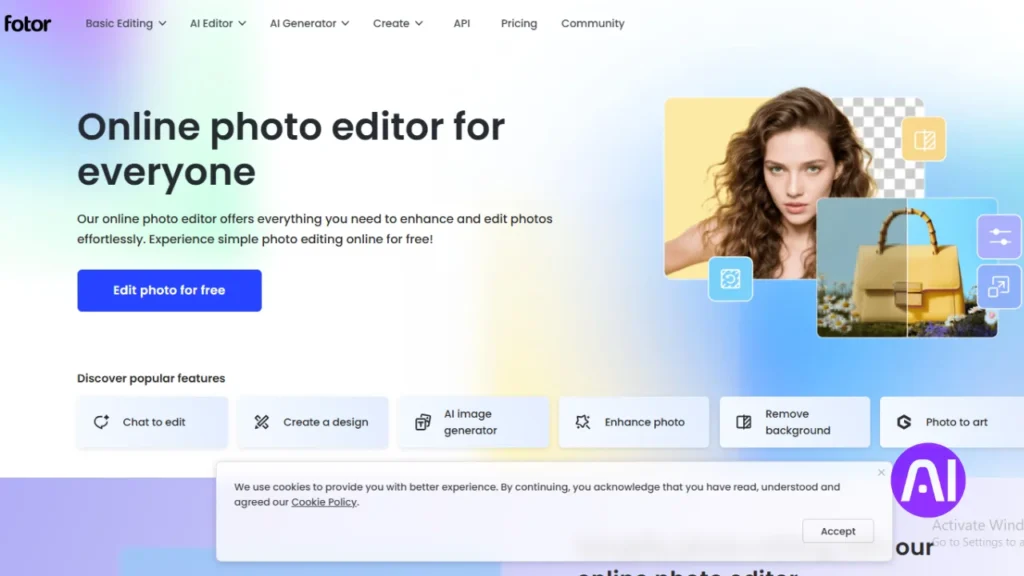Screen dimensions: 1024x576
Task: Click the blue restore overlay icon on the photo
Action: click(730, 279)
